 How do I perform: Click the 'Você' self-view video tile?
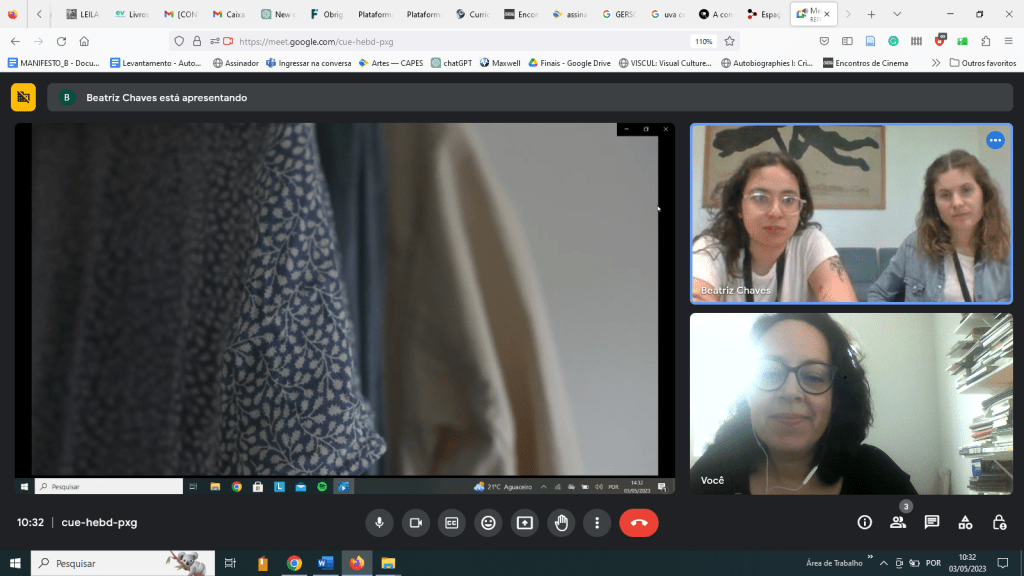(851, 403)
